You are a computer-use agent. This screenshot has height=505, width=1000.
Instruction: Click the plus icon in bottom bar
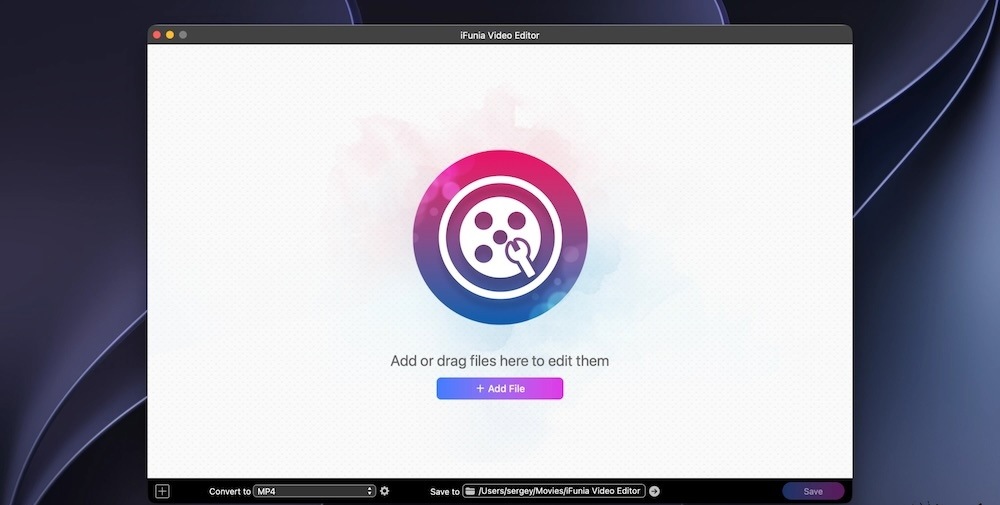click(x=163, y=491)
